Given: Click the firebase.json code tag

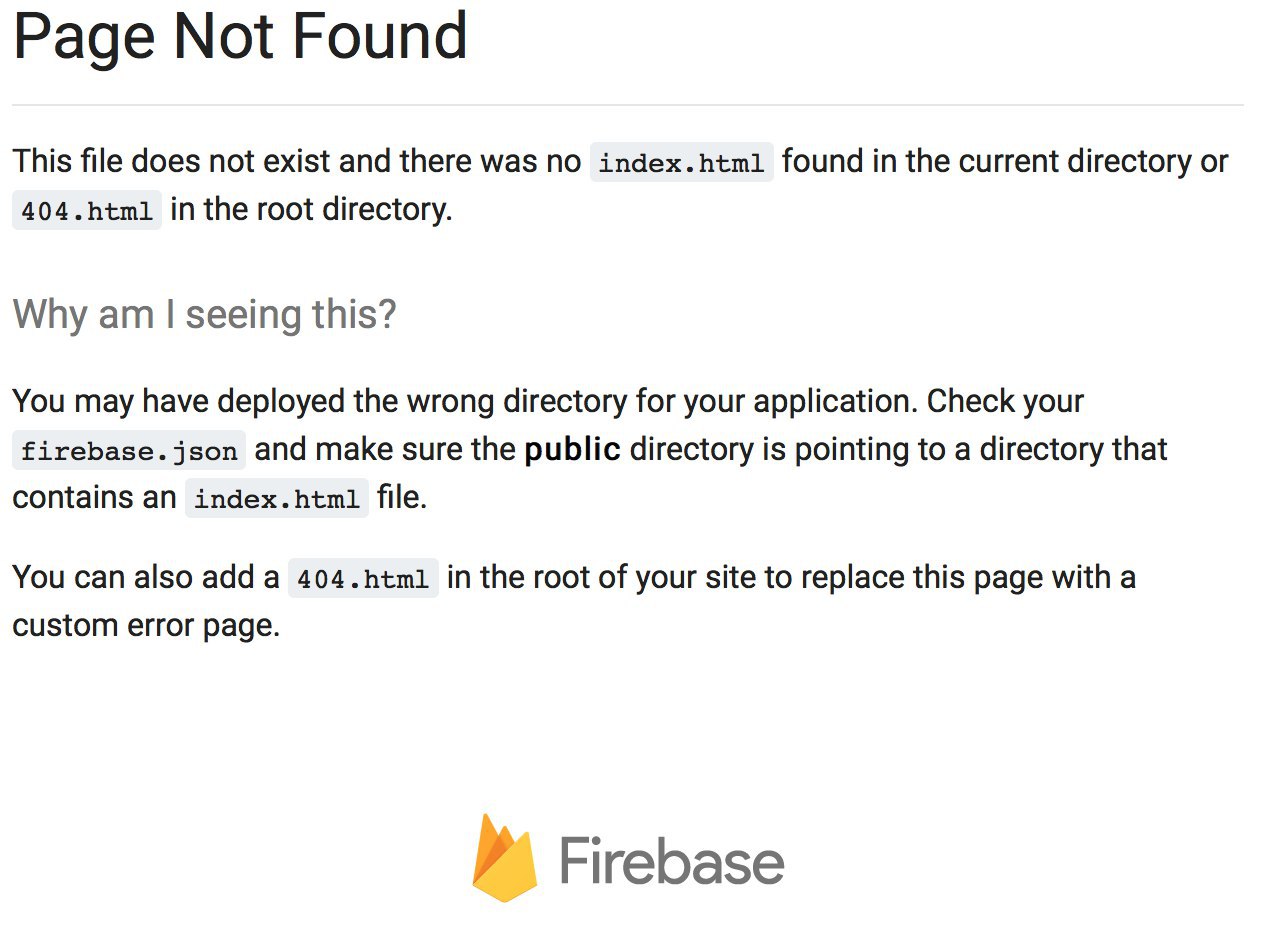Looking at the screenshot, I should coord(129,450).
